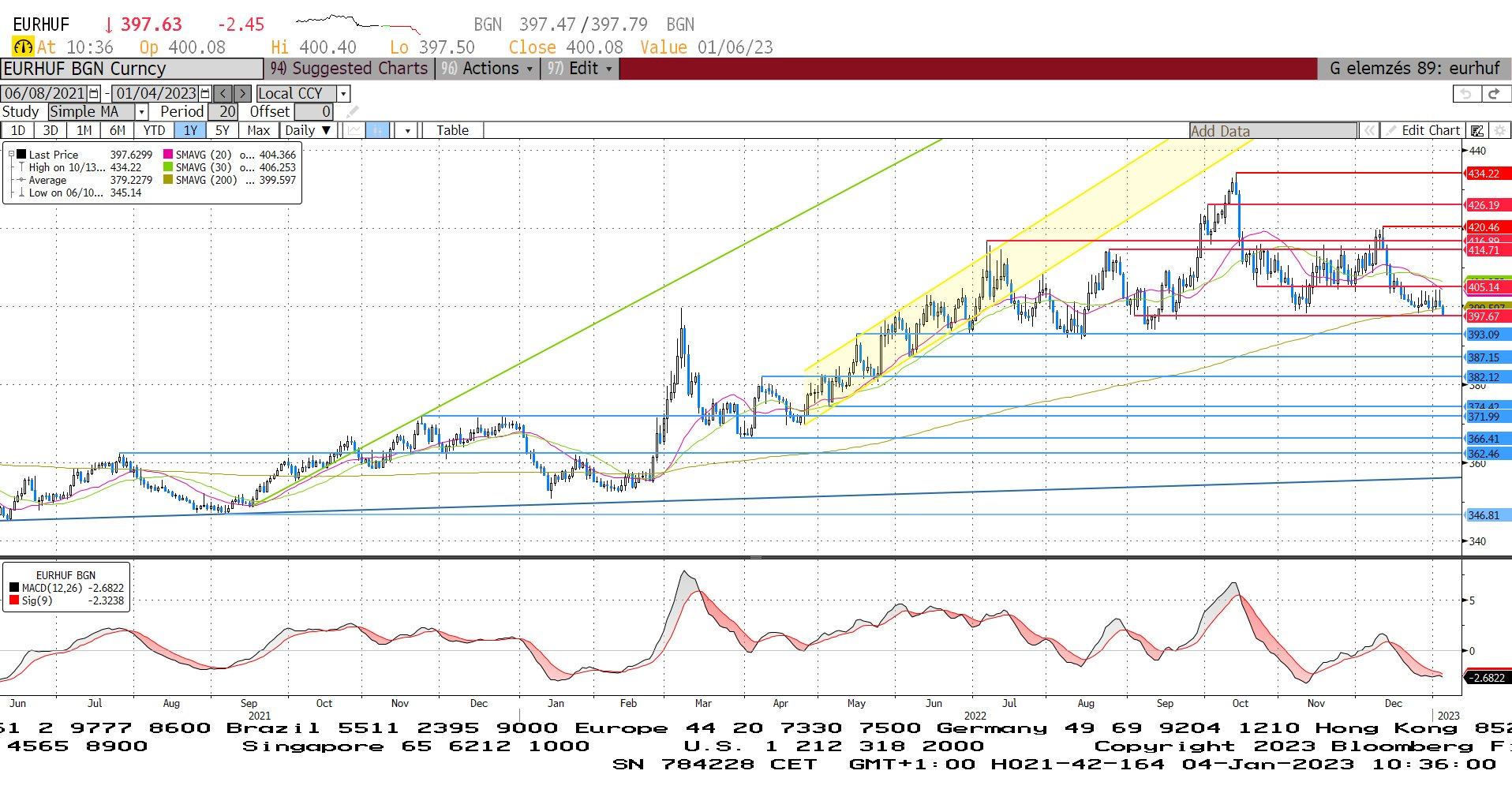Shift date range back with left arrow
The width and height of the screenshot is (1512, 808).
(223, 93)
